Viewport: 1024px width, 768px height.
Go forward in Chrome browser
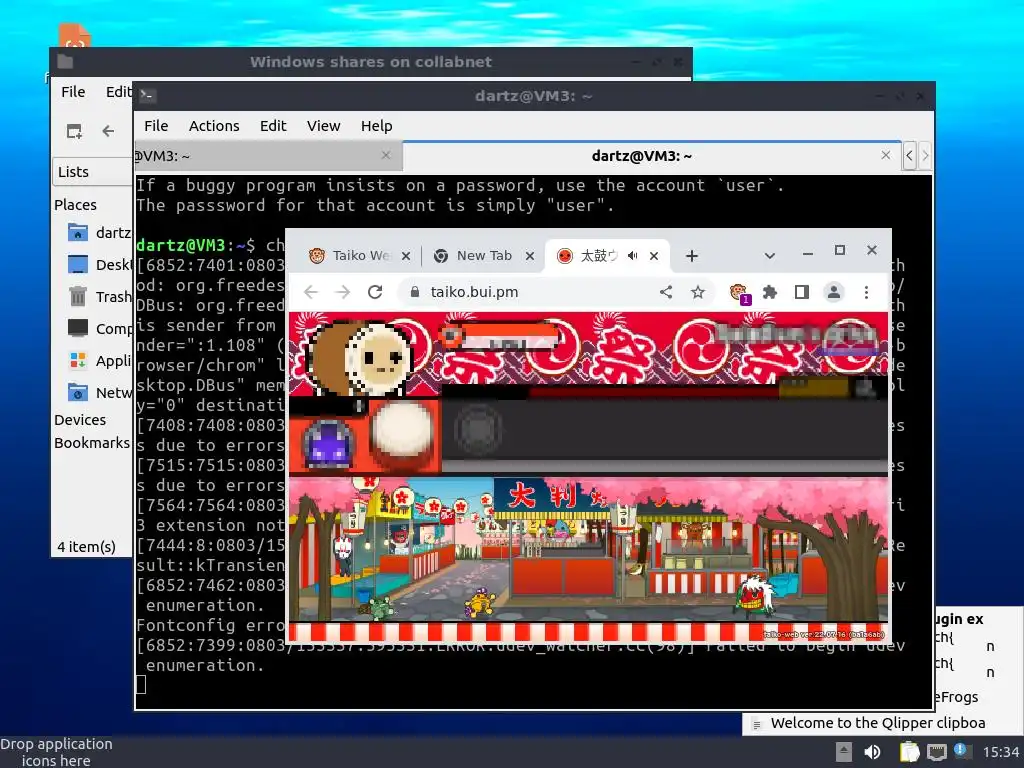coord(343,292)
